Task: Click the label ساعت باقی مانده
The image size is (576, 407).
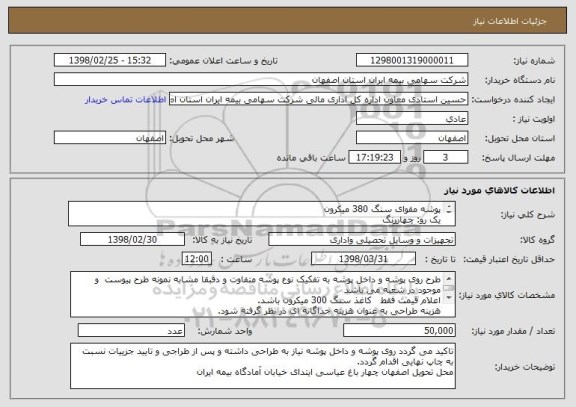Action: tap(311, 158)
